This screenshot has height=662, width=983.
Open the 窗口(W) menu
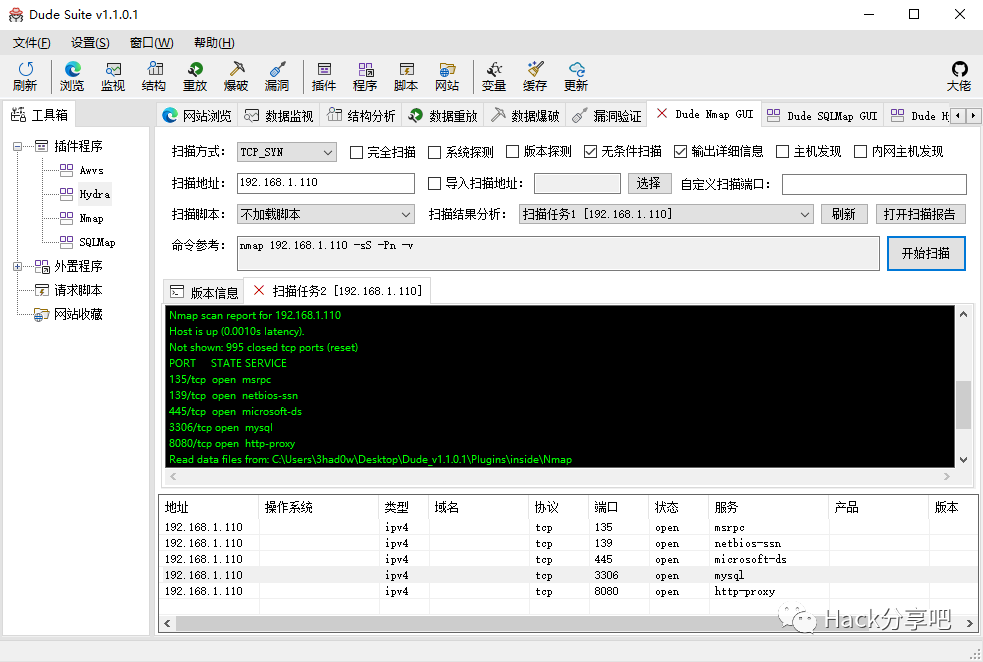[151, 43]
